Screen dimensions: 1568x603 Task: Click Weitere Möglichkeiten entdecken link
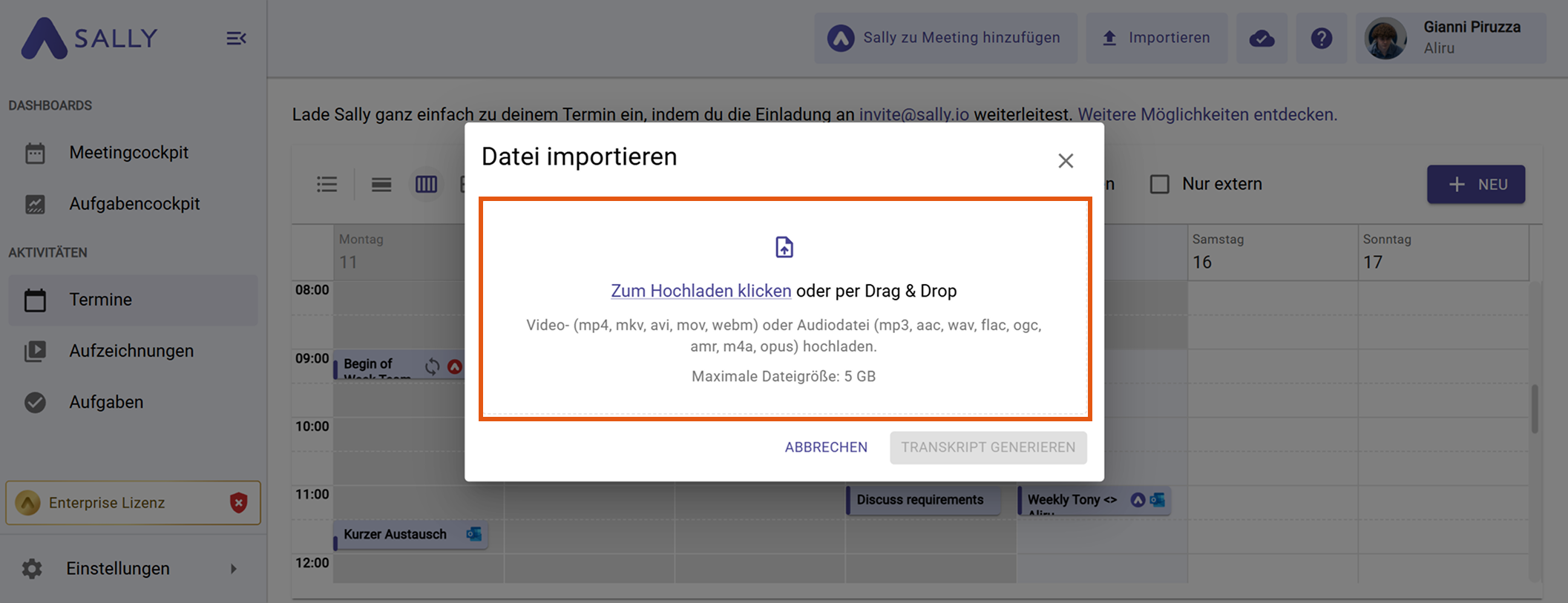[1207, 114]
